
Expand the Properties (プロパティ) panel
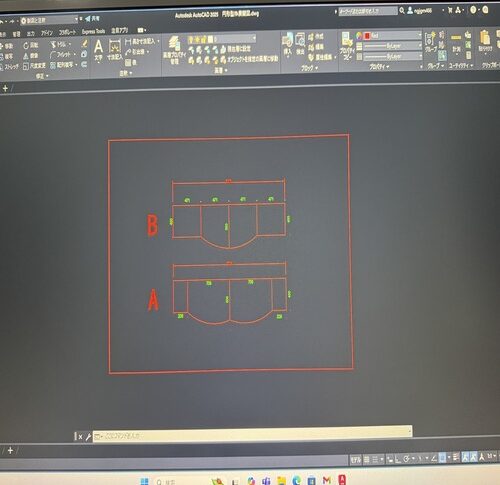[379, 67]
